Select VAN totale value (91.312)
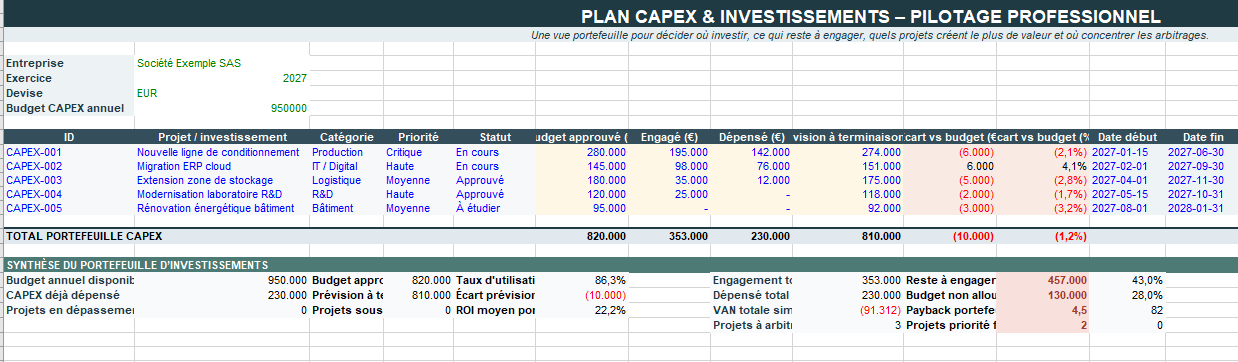This screenshot has height=362, width=1238. [848, 310]
